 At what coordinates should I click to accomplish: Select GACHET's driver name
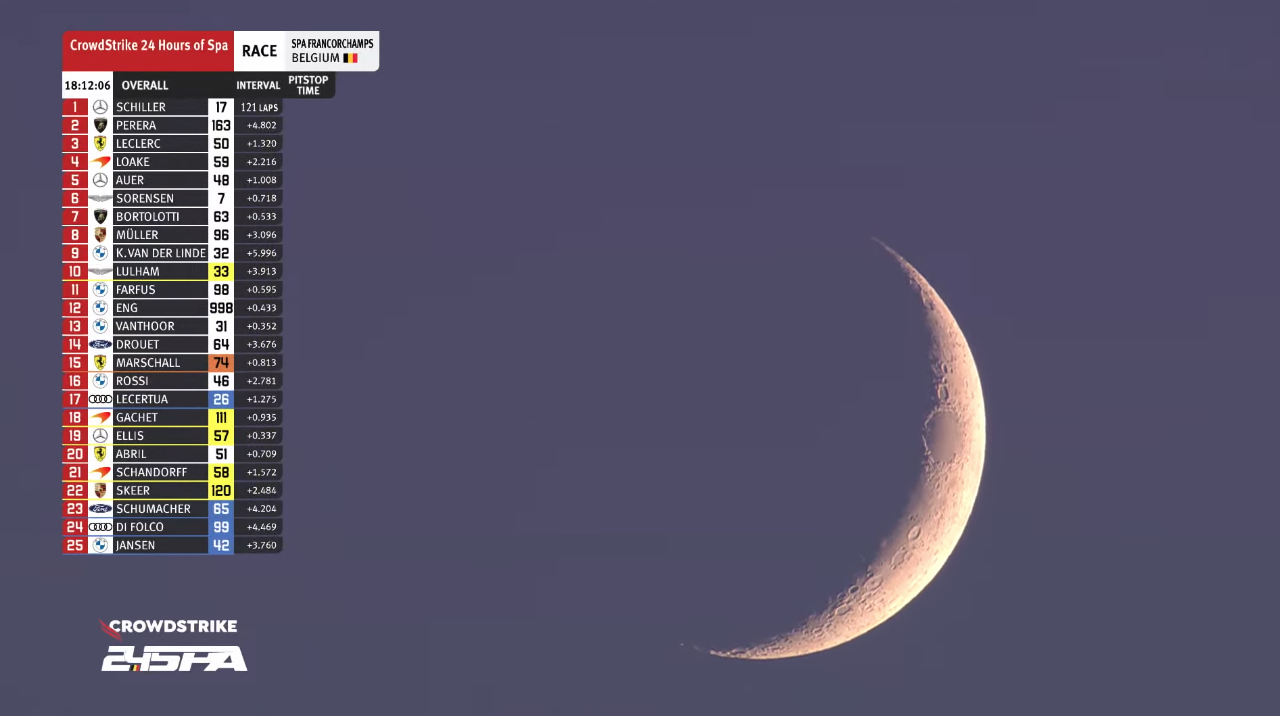137,417
